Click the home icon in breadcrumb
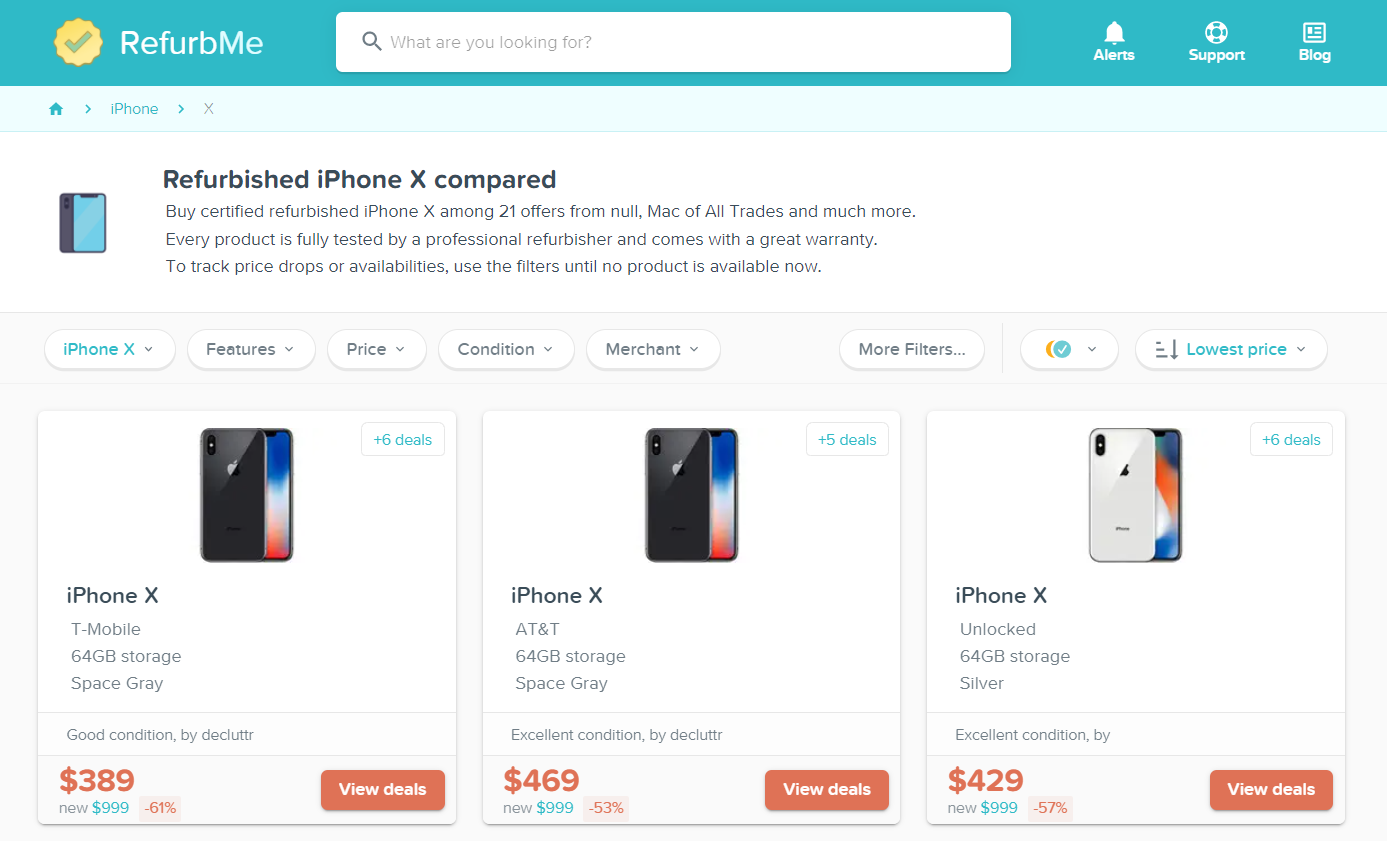Screen dimensions: 1387x841 coord(56,109)
